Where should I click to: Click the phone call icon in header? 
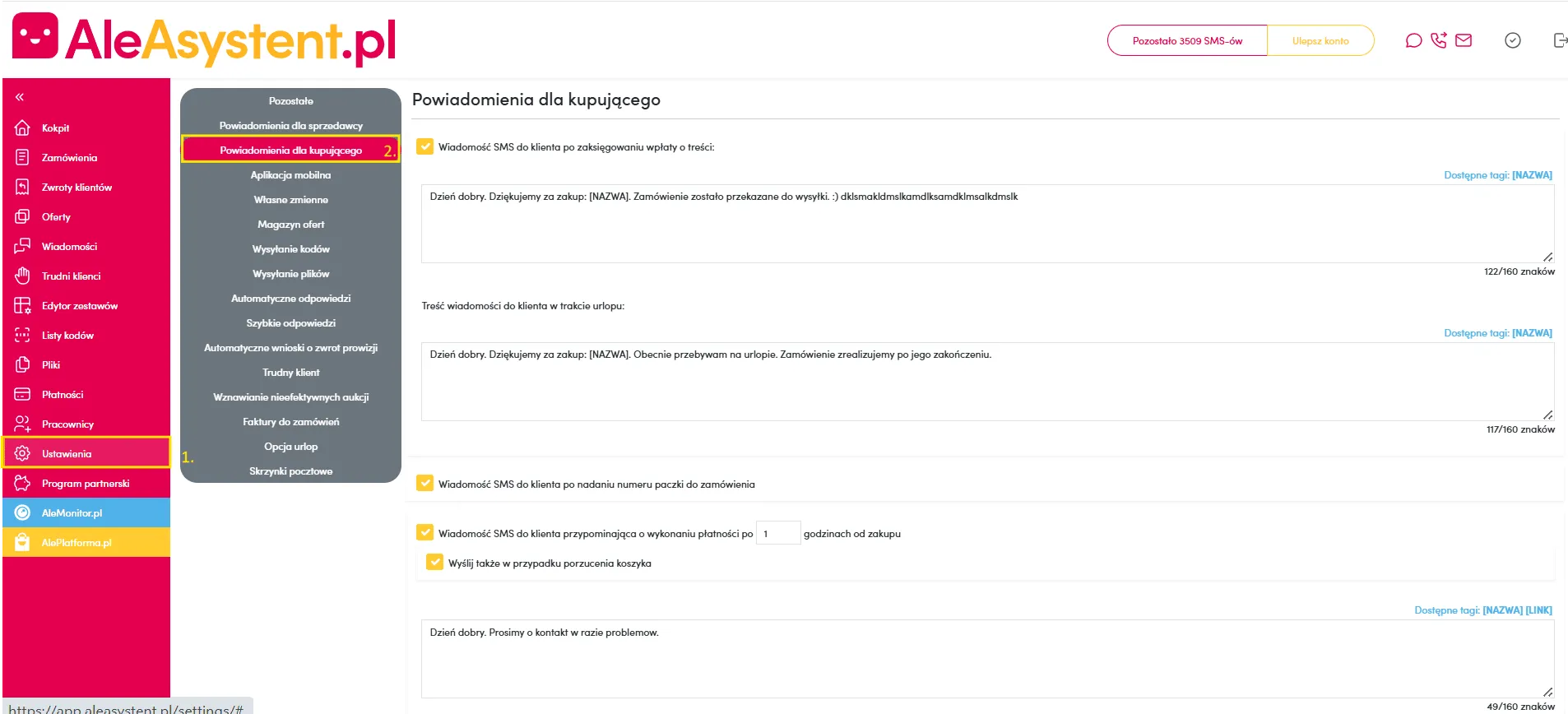click(x=1438, y=40)
